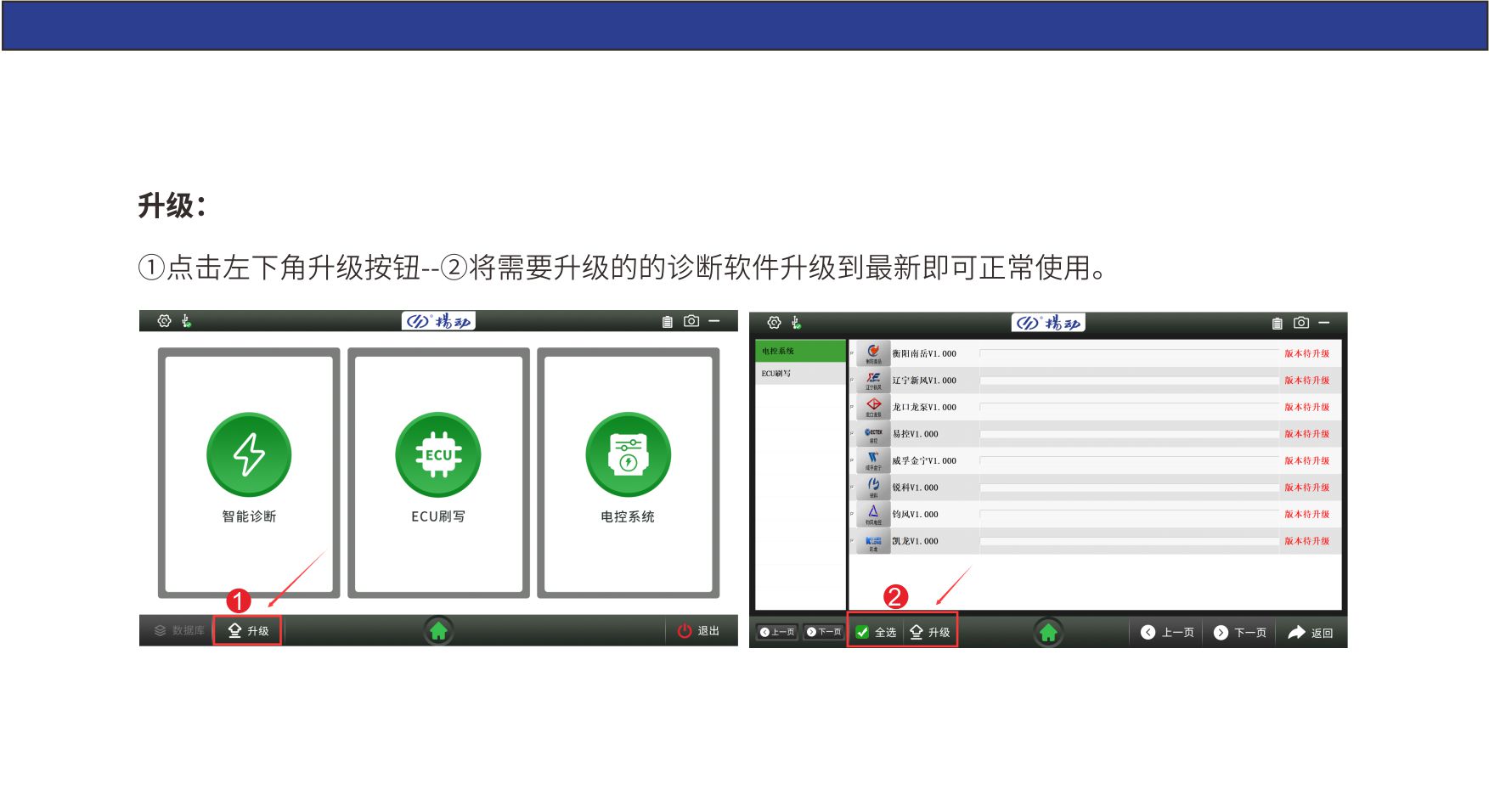The height and width of the screenshot is (812, 1489).
Task: Click camera screenshot icon on right screen
Action: pyautogui.click(x=1300, y=323)
